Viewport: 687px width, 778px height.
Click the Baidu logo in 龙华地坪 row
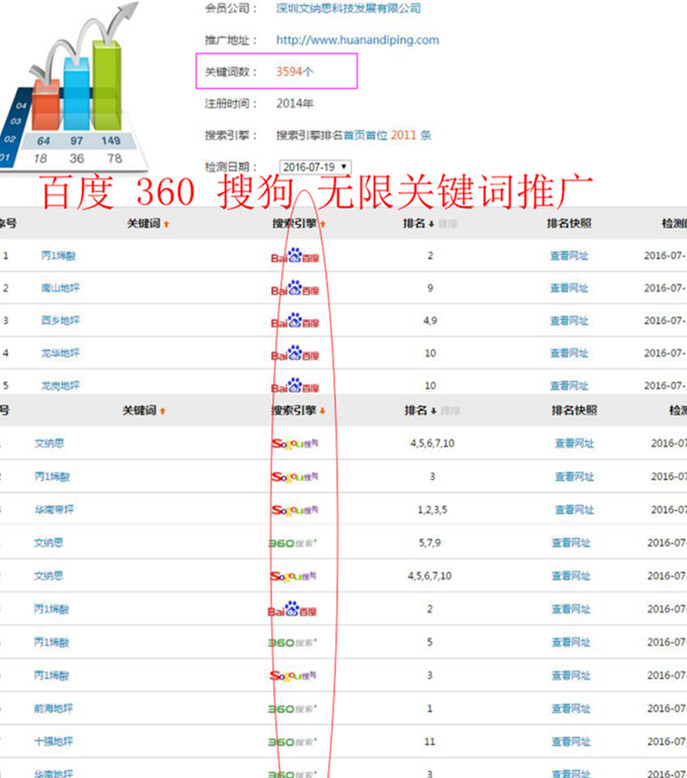[x=295, y=353]
